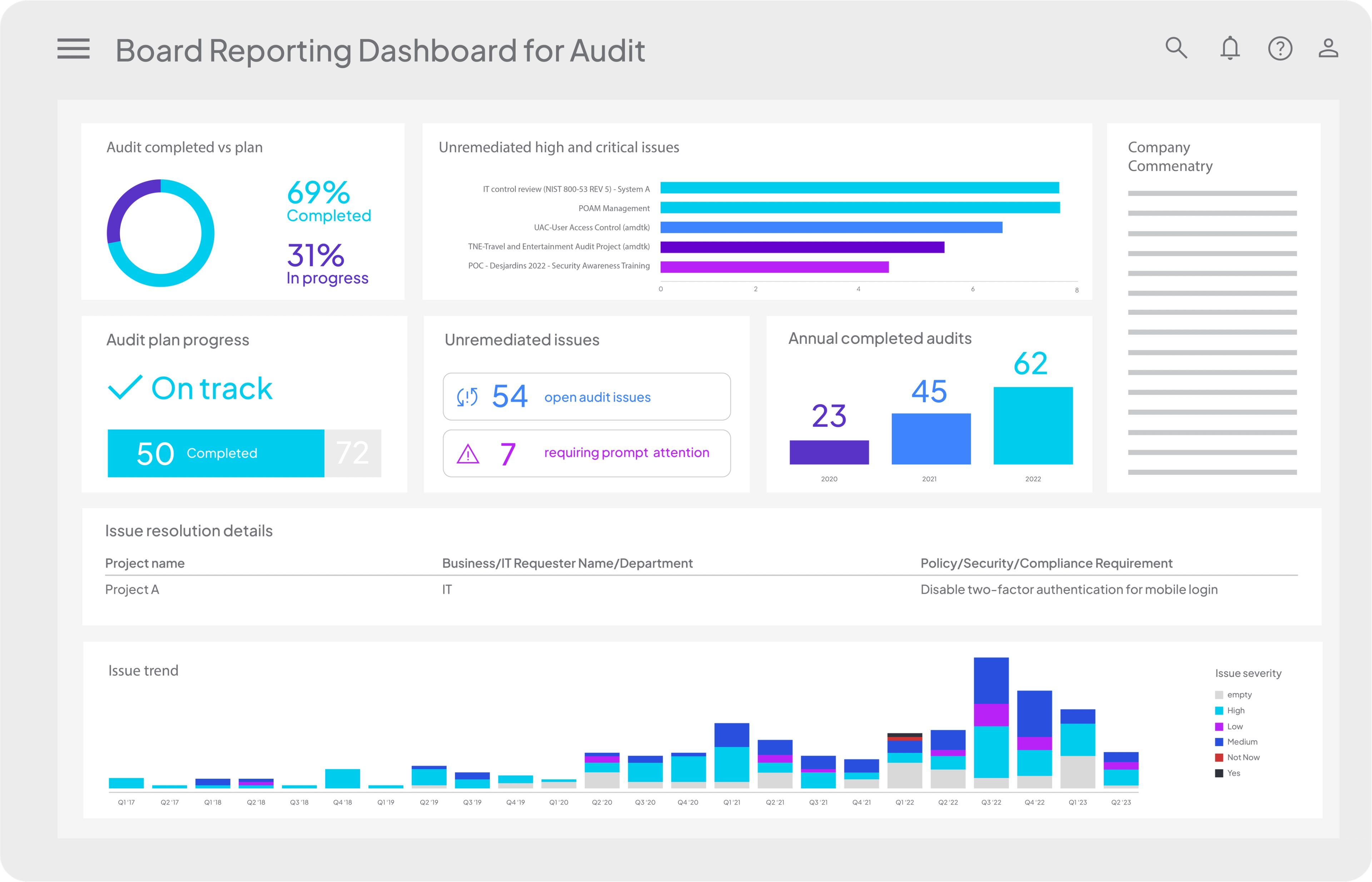Click the Project name column header

point(145,563)
